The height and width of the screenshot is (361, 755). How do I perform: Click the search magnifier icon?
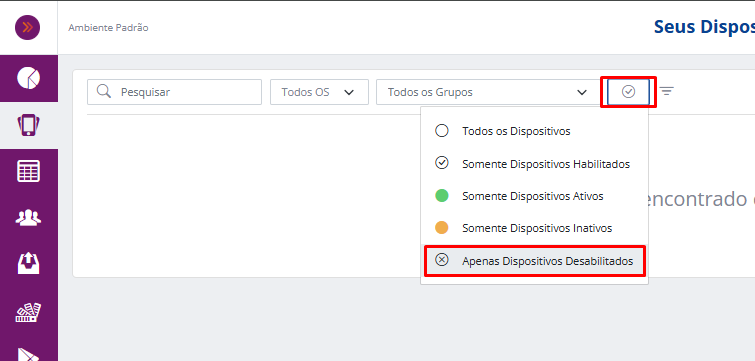tap(104, 91)
